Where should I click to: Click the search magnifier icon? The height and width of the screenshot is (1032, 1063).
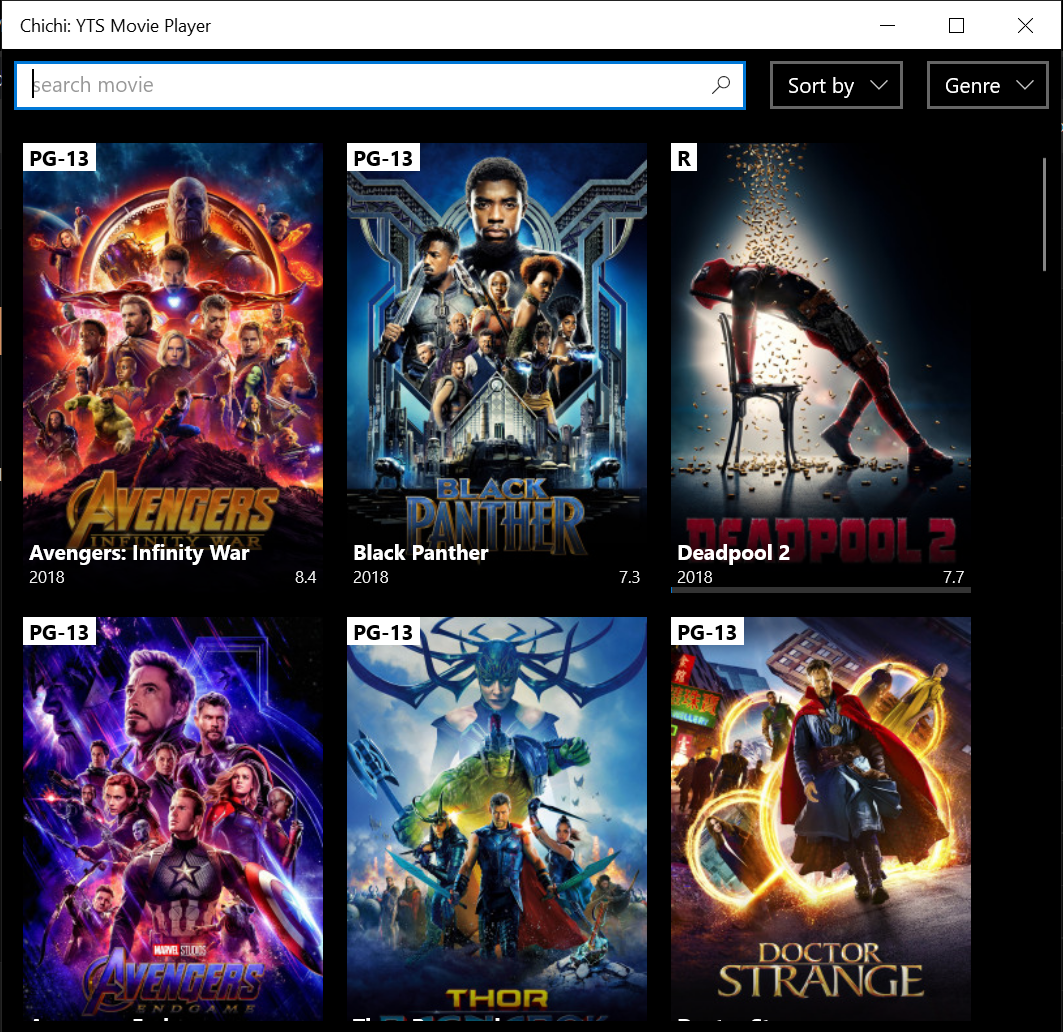point(721,85)
